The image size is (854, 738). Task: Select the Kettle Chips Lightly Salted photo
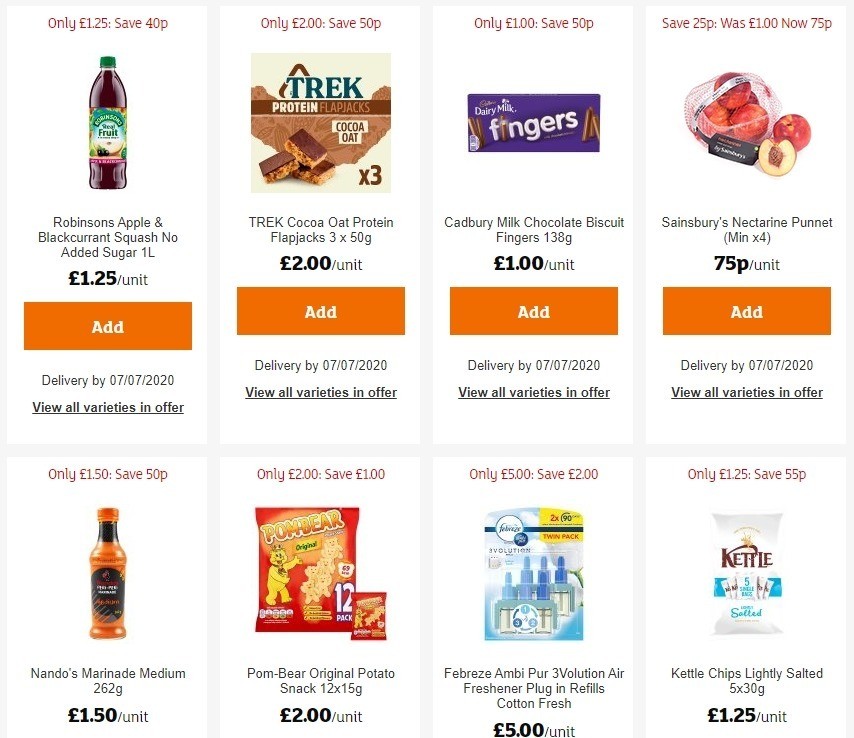pyautogui.click(x=747, y=573)
